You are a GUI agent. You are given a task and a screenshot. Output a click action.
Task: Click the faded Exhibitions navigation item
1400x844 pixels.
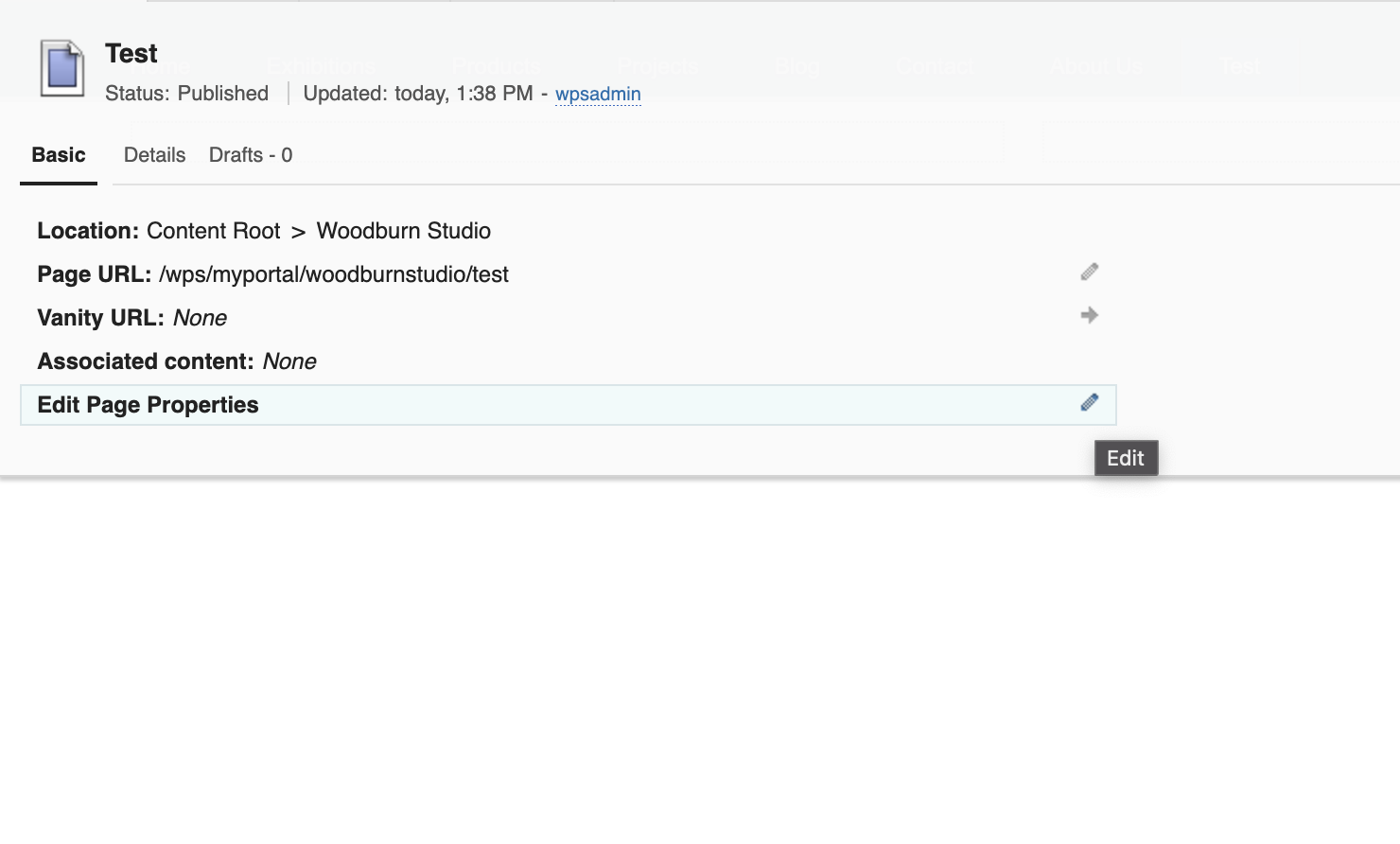point(321,67)
